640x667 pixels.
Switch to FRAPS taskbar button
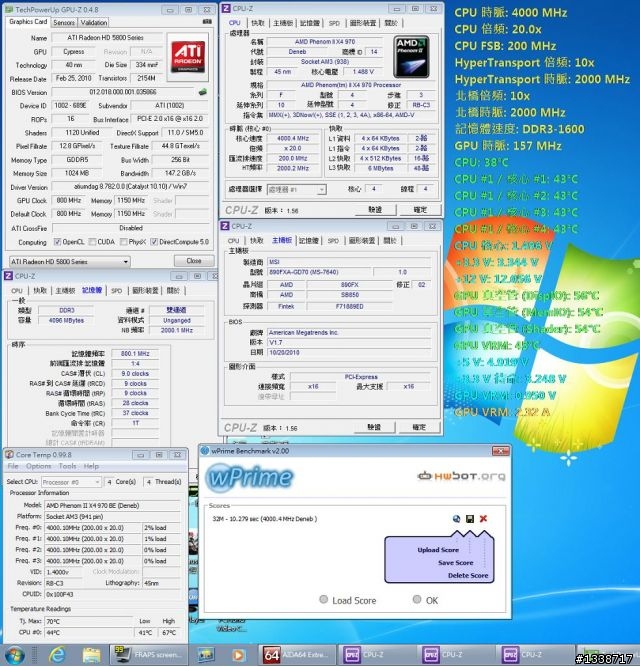pyautogui.click(x=147, y=655)
